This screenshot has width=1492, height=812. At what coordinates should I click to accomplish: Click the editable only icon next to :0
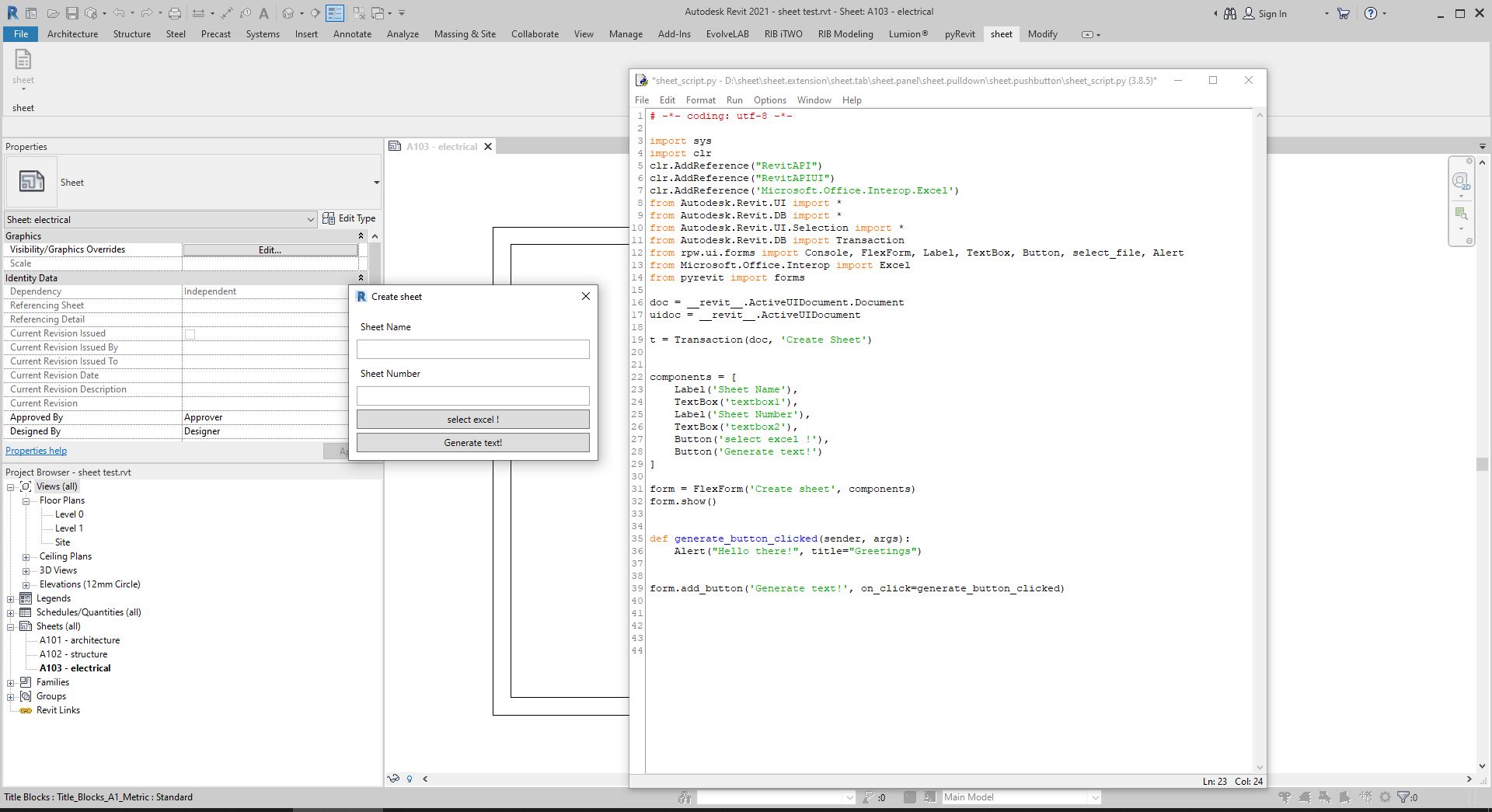pos(868,797)
